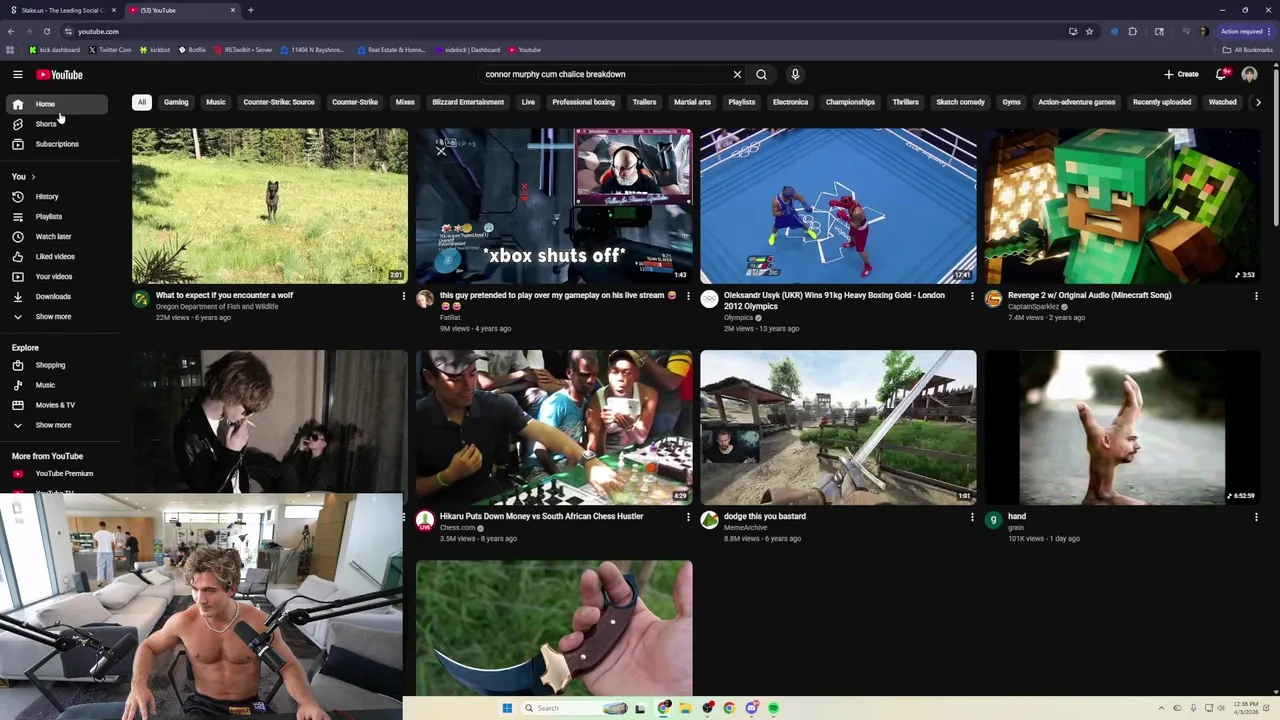The height and width of the screenshot is (720, 1280).
Task: Open Shorts in the sidebar
Action: tap(46, 124)
